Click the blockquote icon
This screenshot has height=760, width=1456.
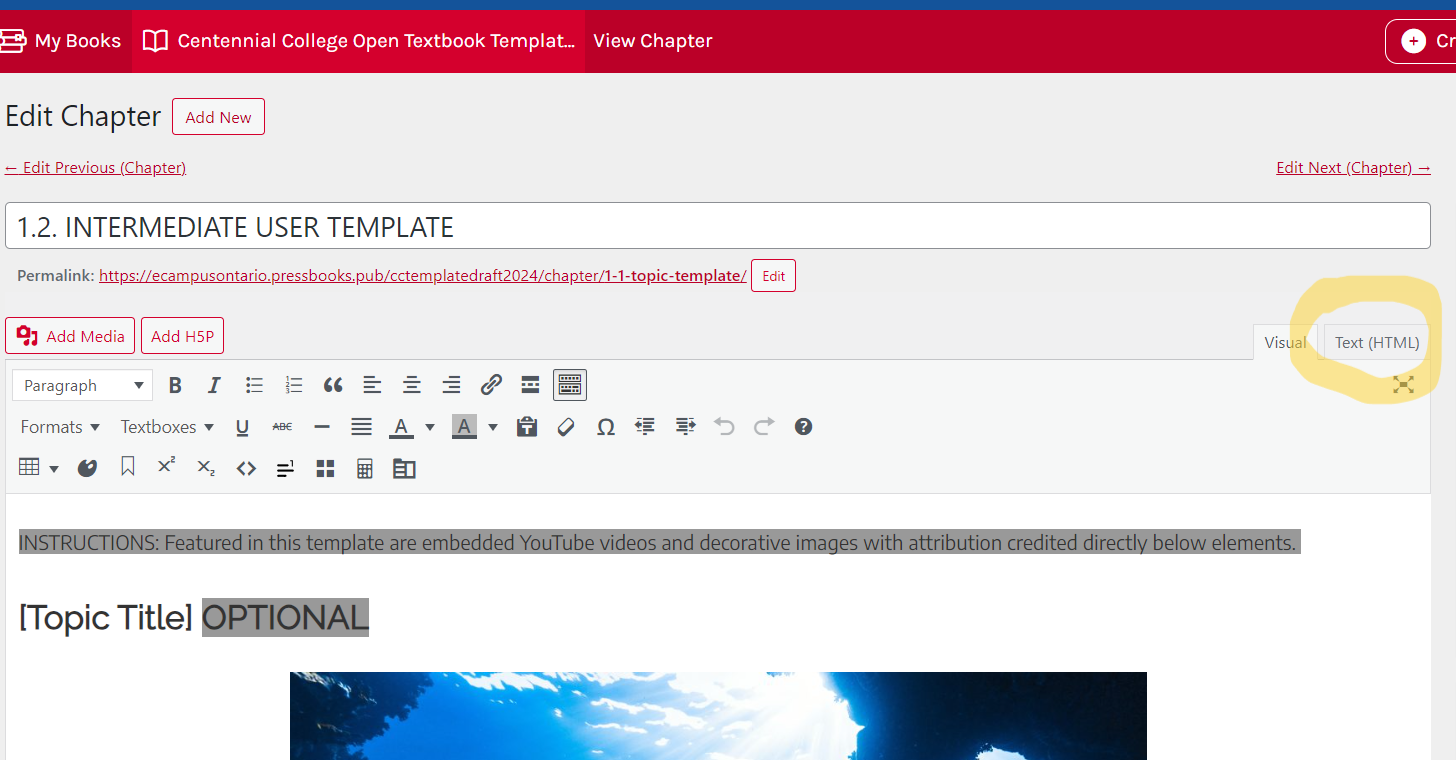[333, 385]
